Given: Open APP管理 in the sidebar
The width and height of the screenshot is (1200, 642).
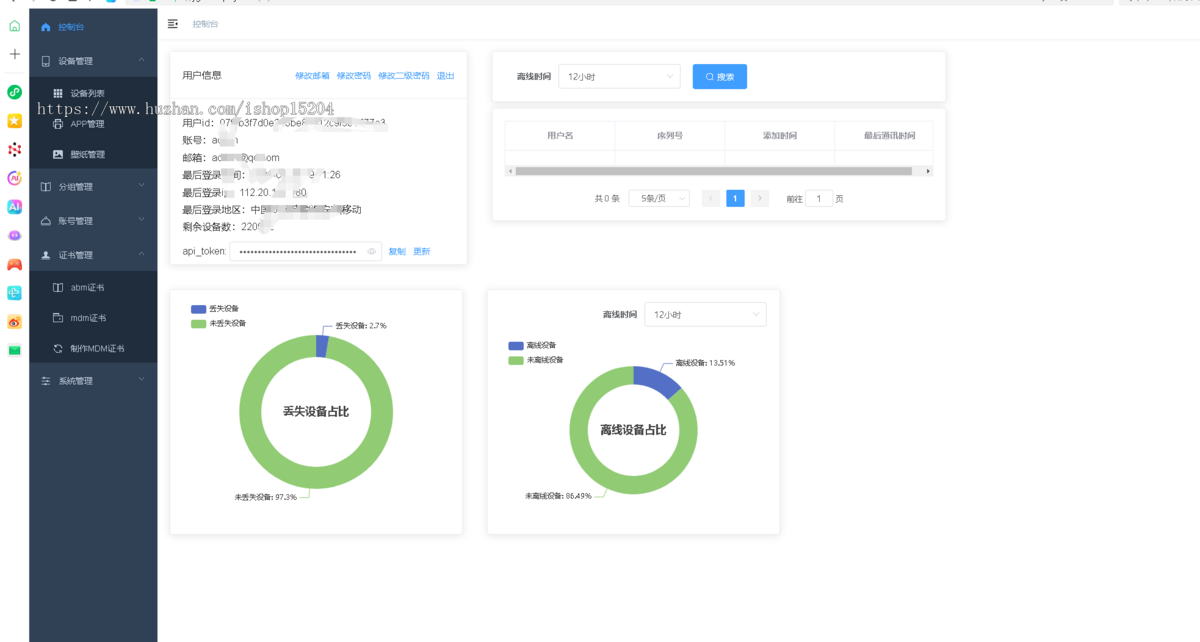Looking at the screenshot, I should tap(93, 124).
